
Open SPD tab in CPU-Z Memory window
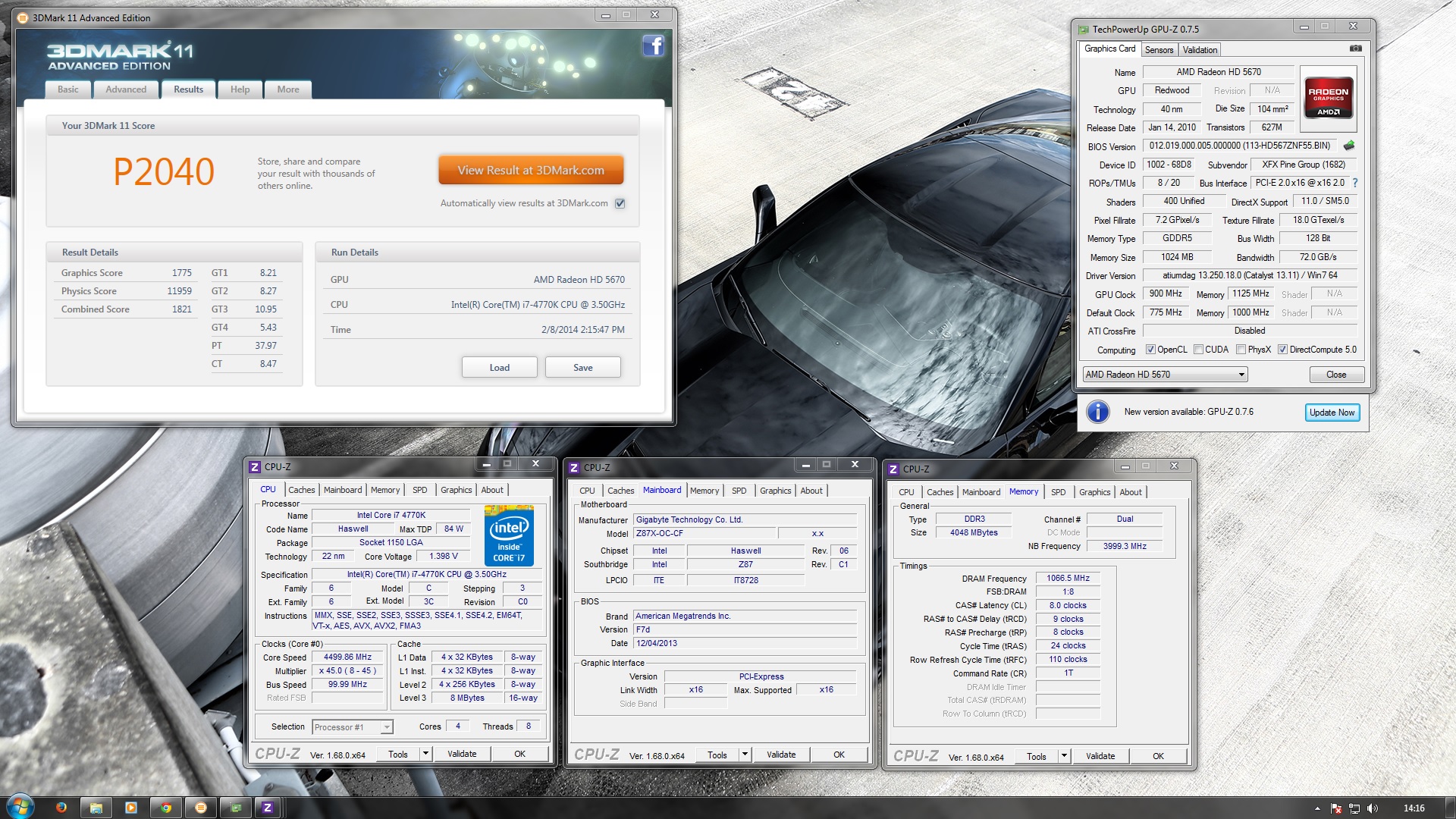pyautogui.click(x=1058, y=492)
